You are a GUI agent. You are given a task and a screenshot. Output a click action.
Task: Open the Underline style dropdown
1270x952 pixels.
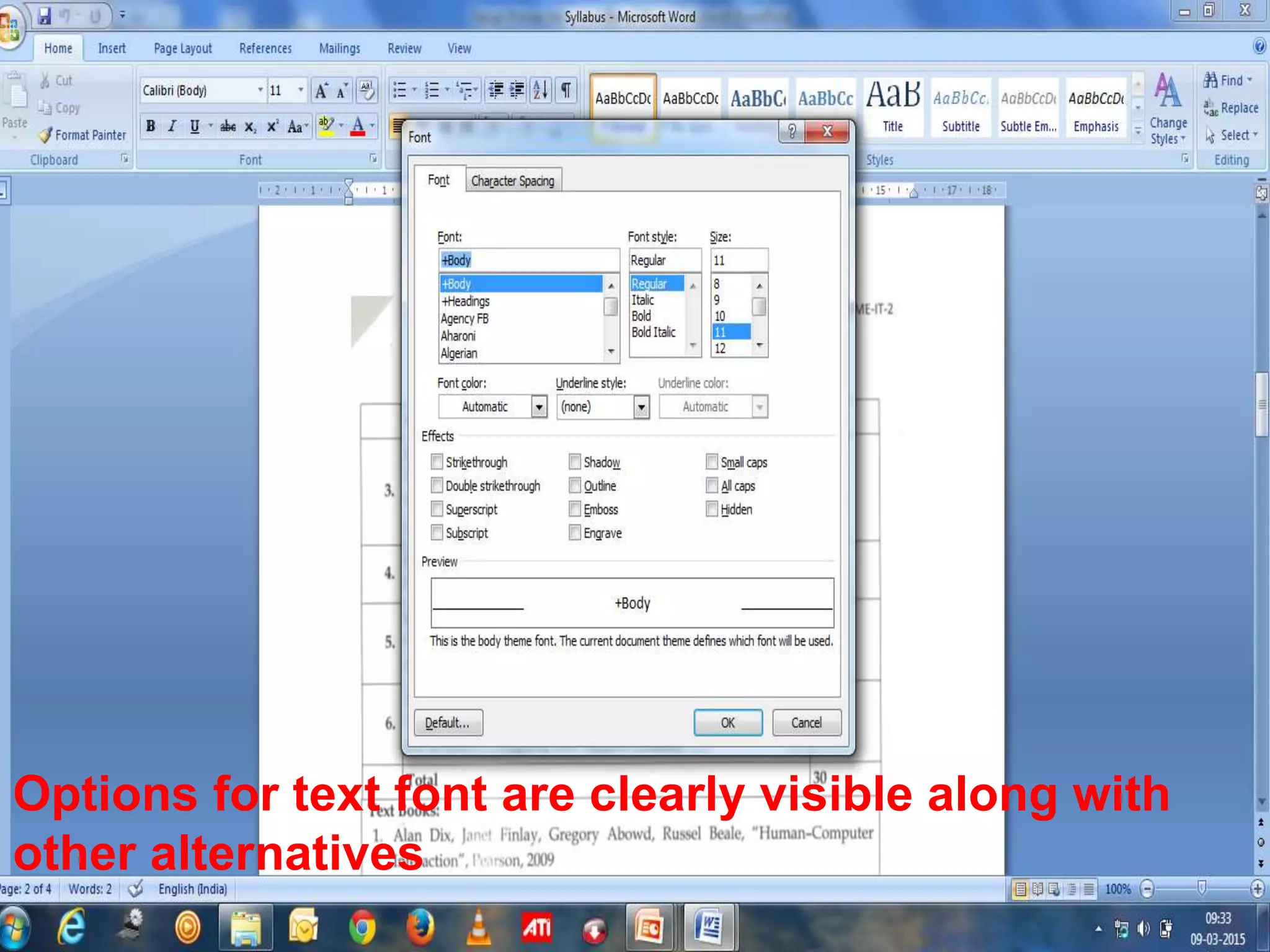(641, 407)
